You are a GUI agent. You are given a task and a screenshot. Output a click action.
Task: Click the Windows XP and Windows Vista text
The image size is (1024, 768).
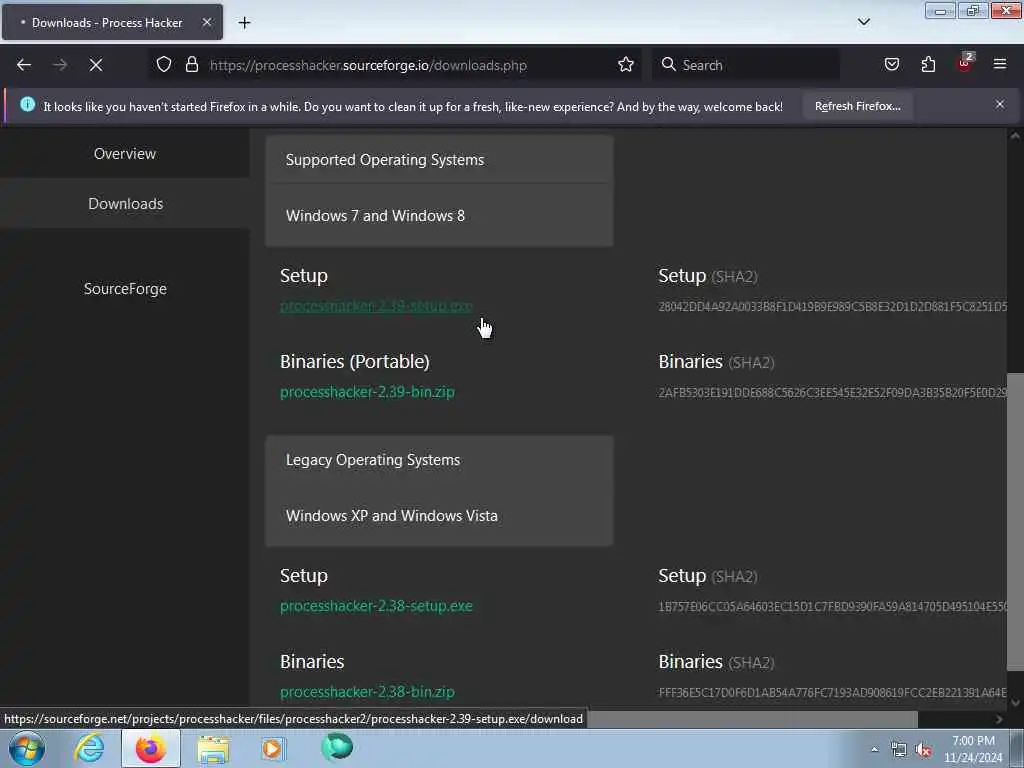point(391,516)
